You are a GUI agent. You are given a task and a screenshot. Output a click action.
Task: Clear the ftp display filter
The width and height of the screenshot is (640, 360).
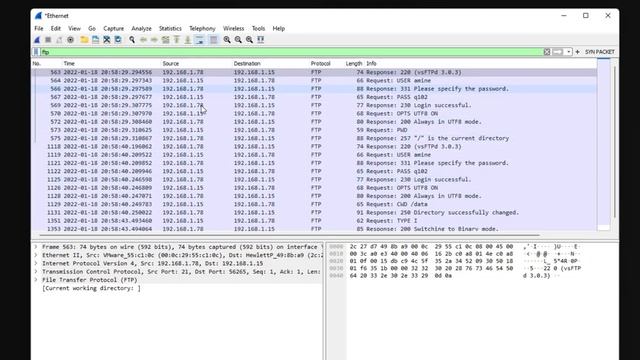coord(547,52)
